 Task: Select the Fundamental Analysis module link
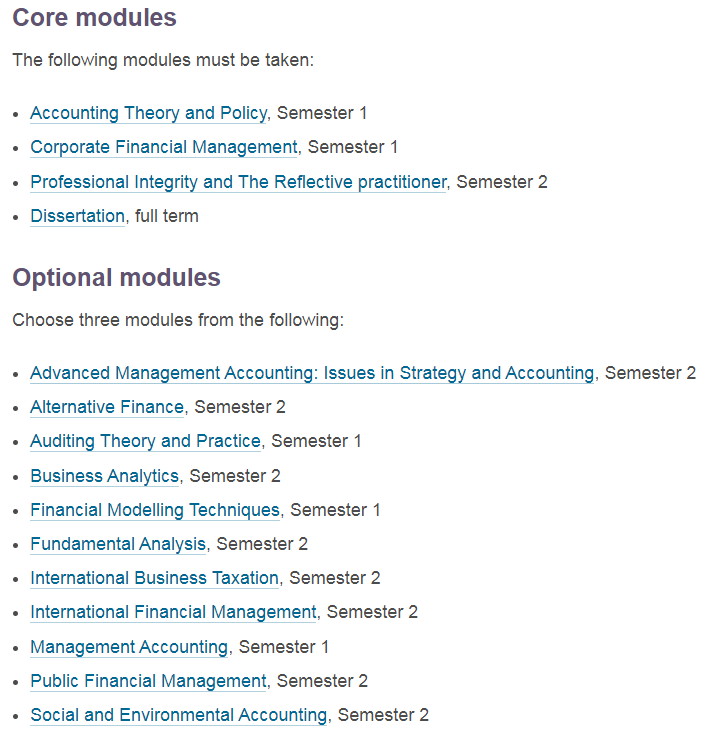click(118, 544)
